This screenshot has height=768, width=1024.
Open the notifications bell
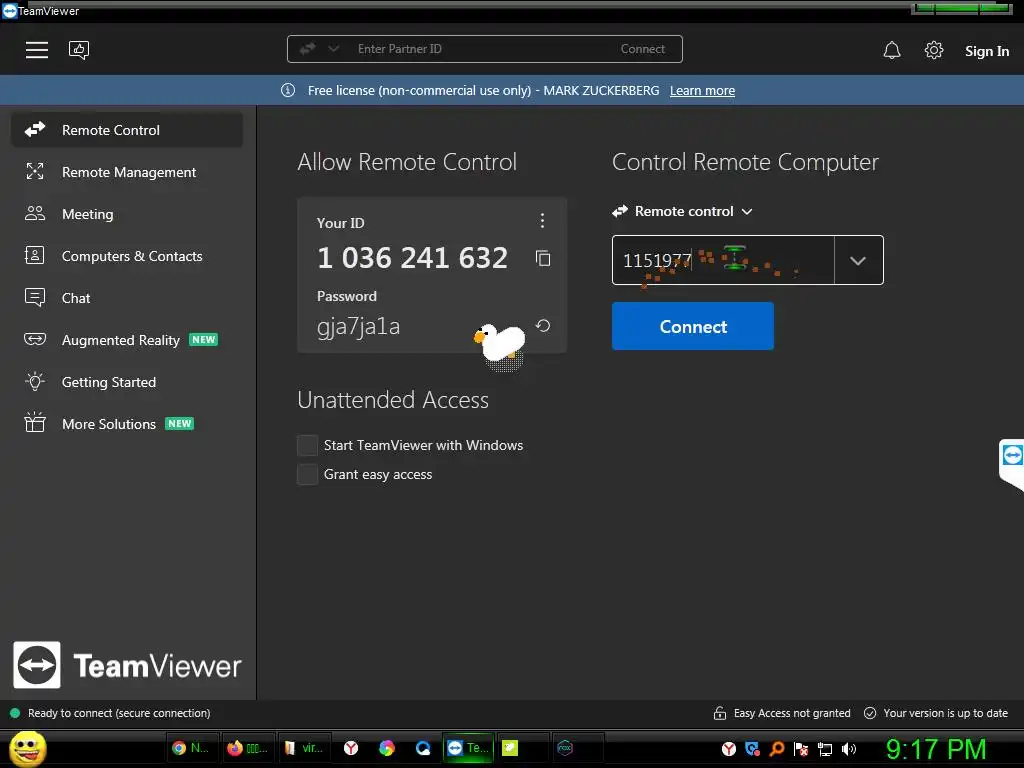892,50
